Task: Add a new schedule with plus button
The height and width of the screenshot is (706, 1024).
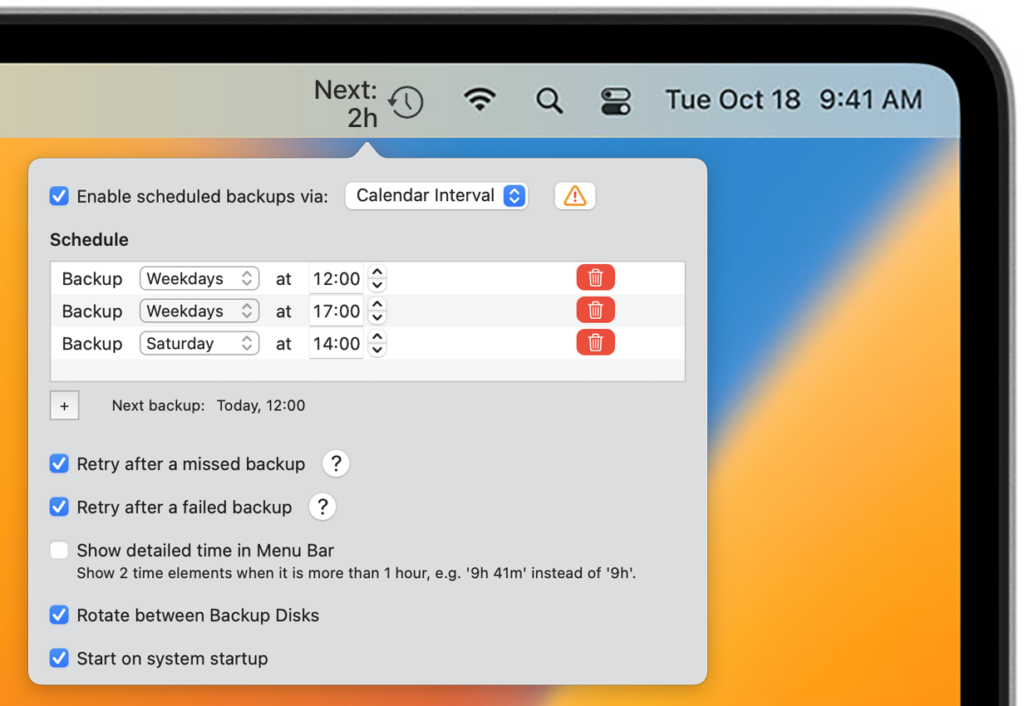Action: coord(65,406)
